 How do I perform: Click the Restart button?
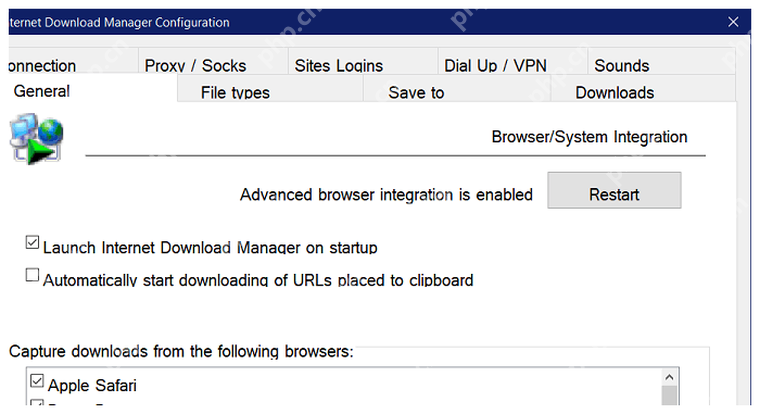click(614, 190)
